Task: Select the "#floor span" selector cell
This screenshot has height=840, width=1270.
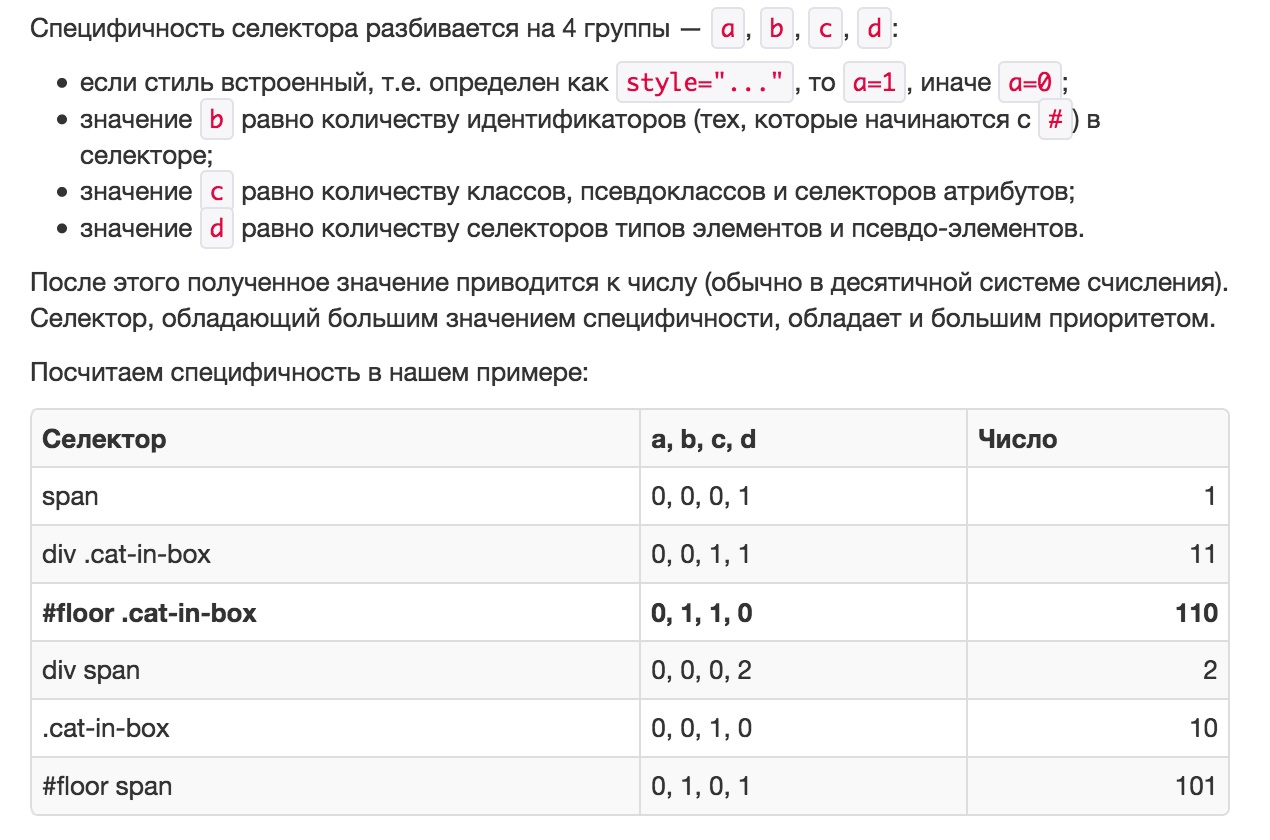Action: [107, 786]
